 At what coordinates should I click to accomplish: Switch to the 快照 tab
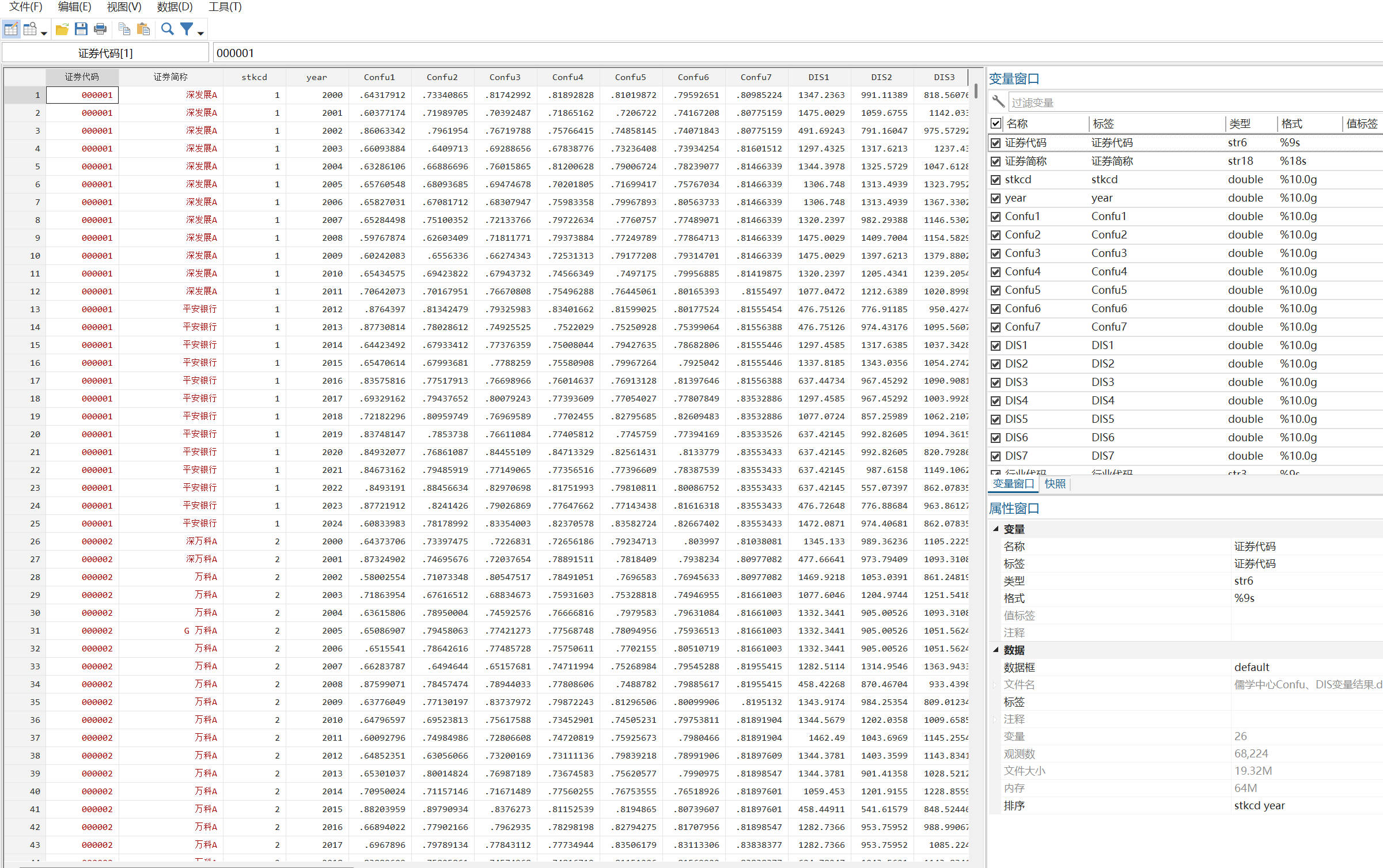click(1055, 484)
